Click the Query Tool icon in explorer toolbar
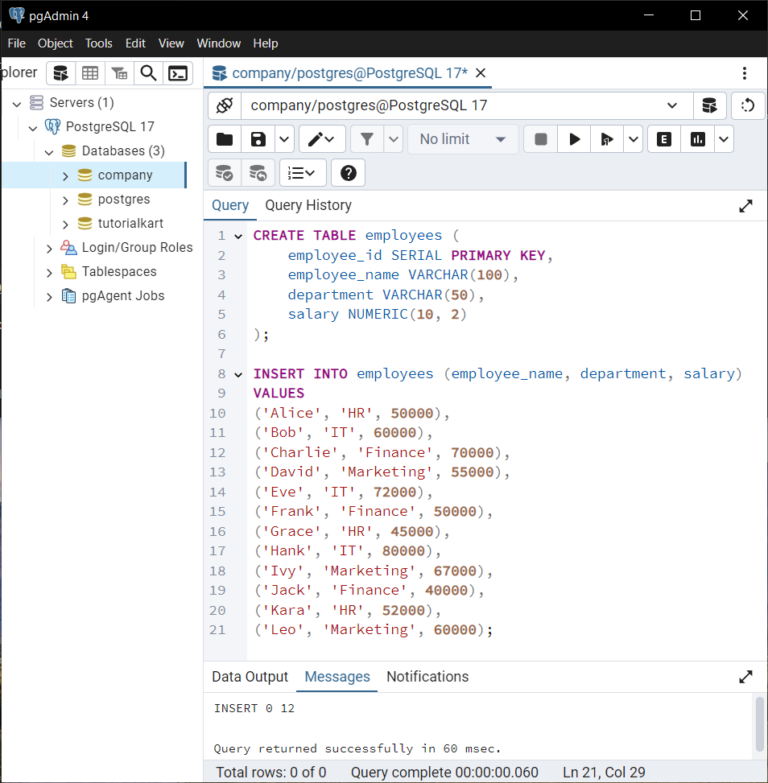The image size is (768, 783). [x=61, y=73]
